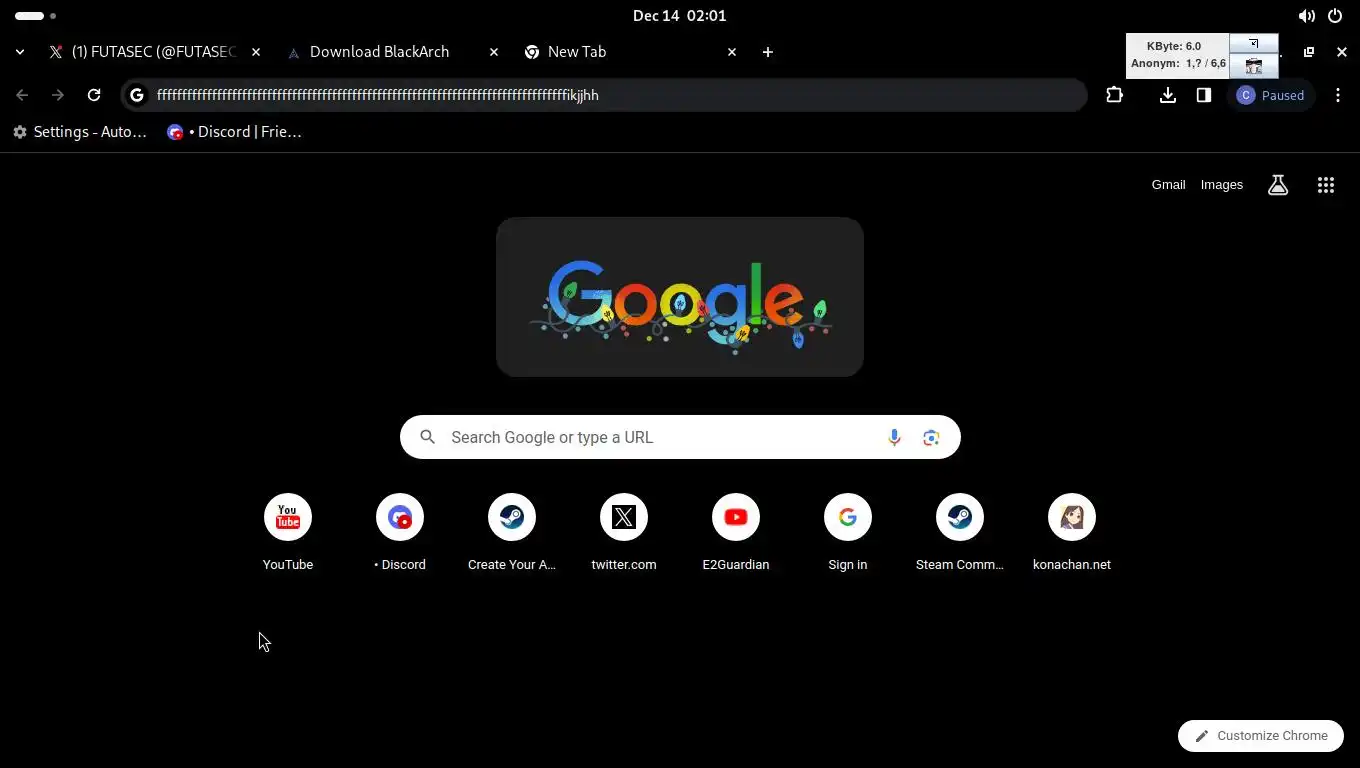Click the shrink arrow button in Anonym widget
Screen dimensions: 1360x768
coord(1254,43)
